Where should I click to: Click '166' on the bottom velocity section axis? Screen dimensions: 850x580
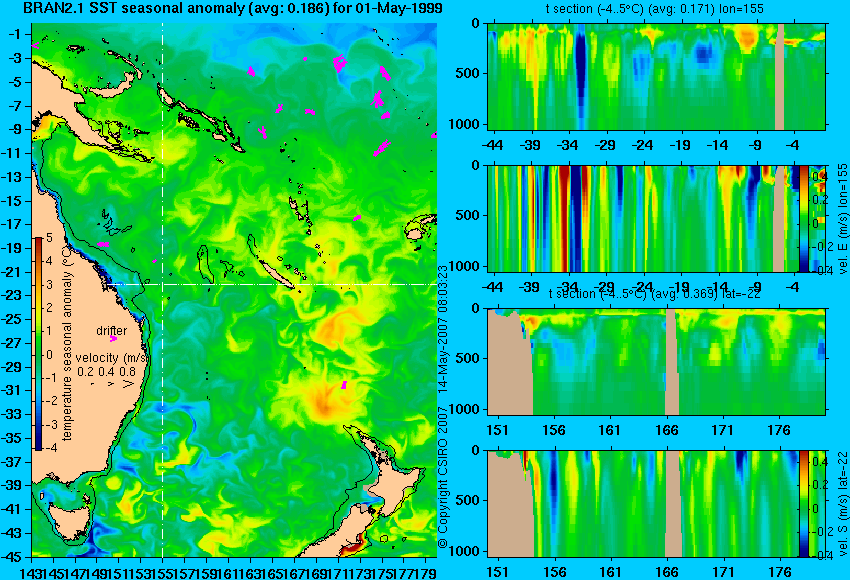[x=667, y=572]
